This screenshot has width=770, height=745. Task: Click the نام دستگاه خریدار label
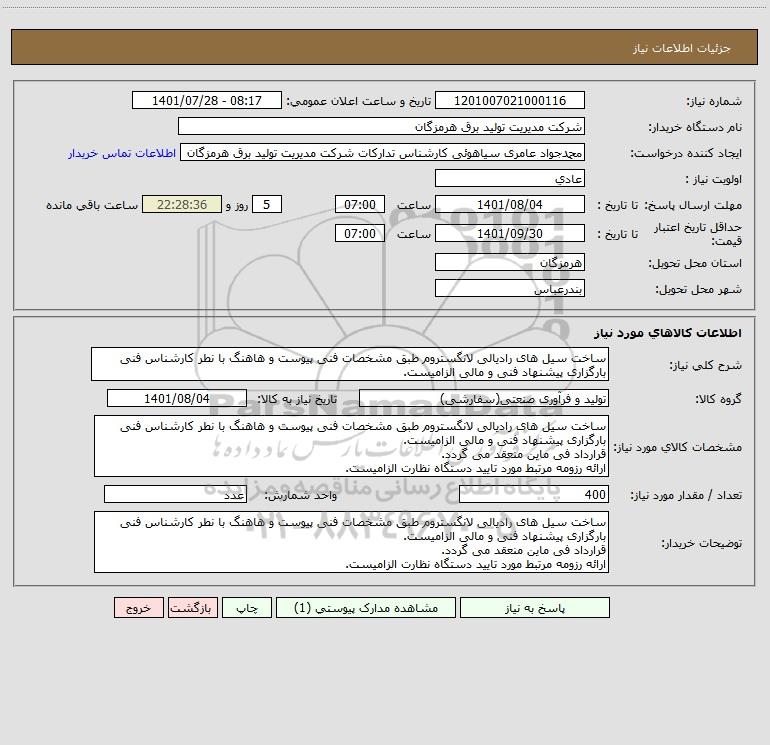pos(695,127)
